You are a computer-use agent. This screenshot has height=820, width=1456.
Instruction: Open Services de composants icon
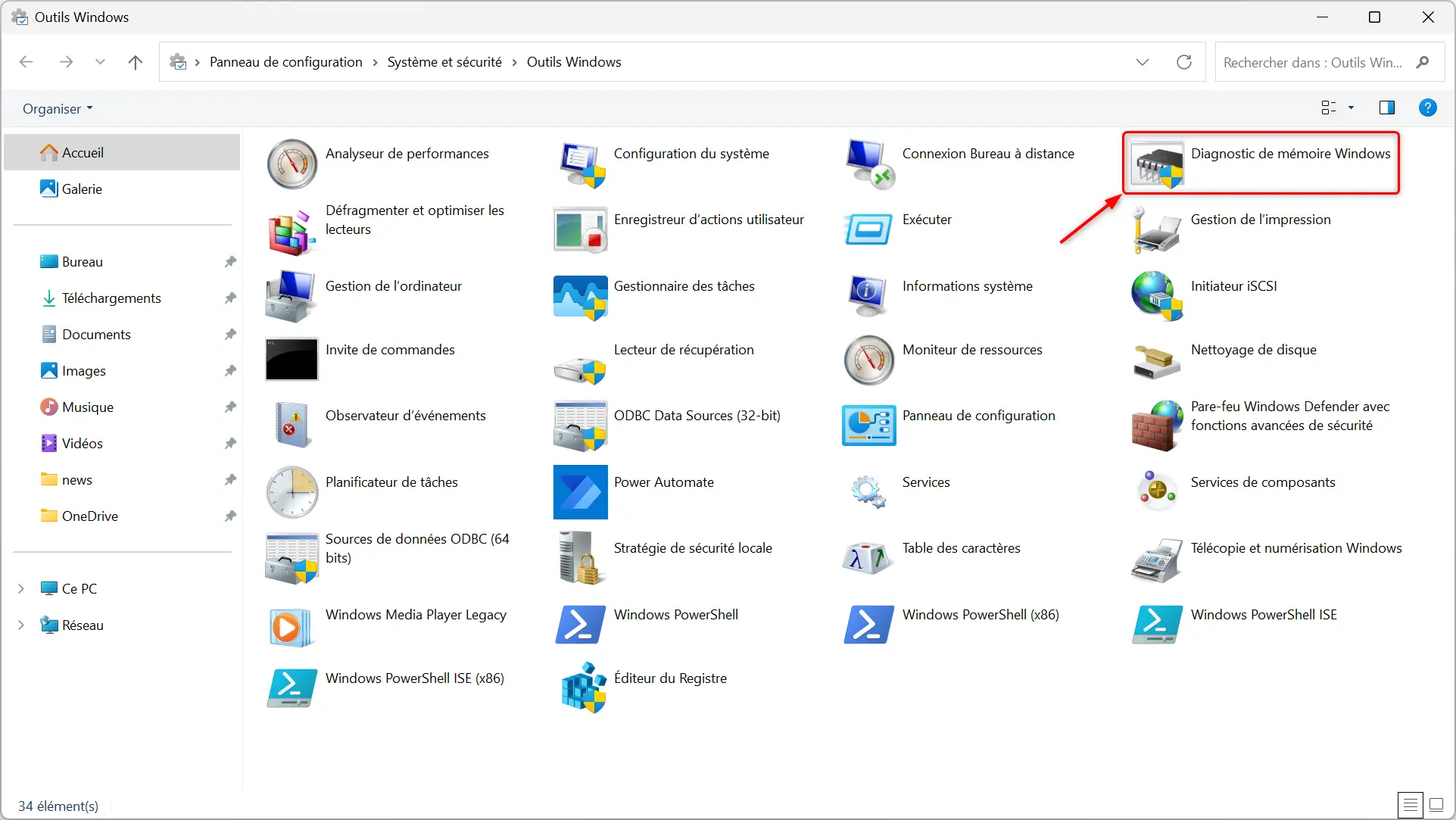point(1157,491)
